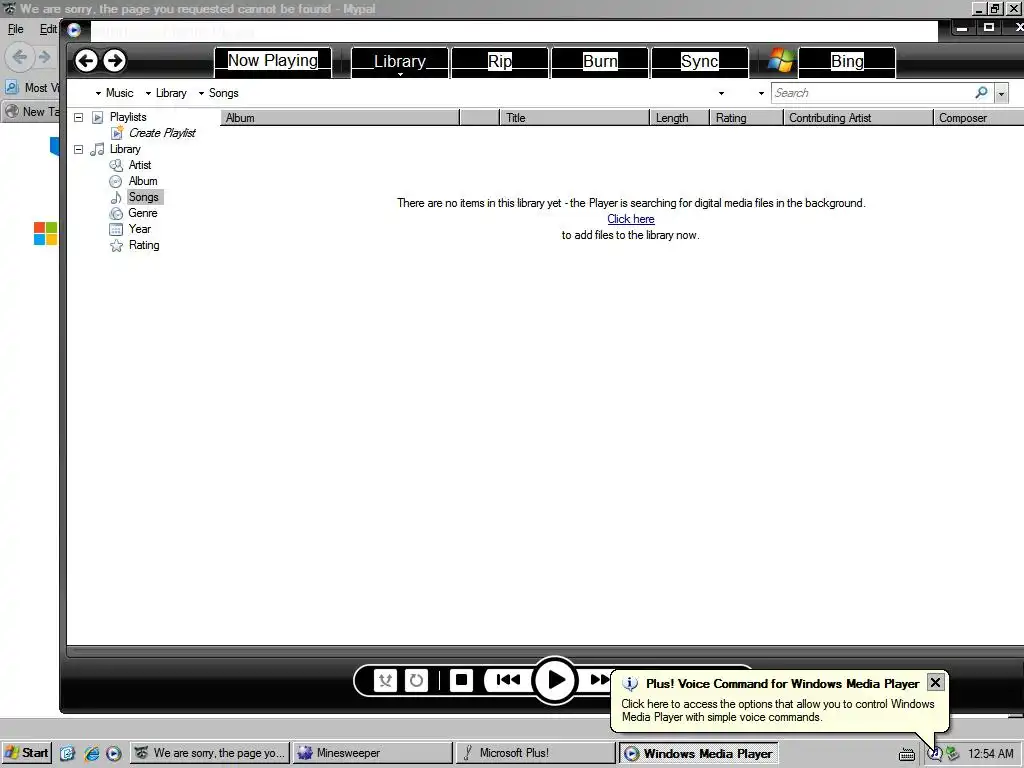Open the layout options dropdown arrow
1024x768 pixels.
pos(721,93)
